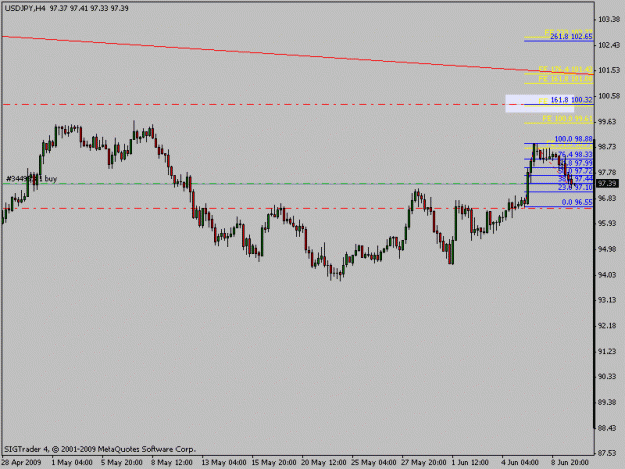
Task: Click the 8 May 12:00 time label
Action: click(x=172, y=463)
